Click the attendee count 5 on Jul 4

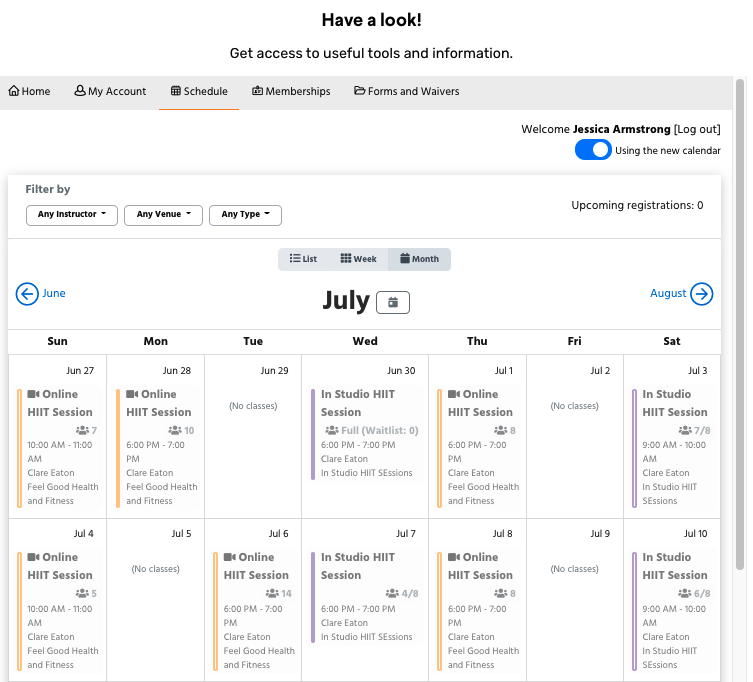coord(94,594)
